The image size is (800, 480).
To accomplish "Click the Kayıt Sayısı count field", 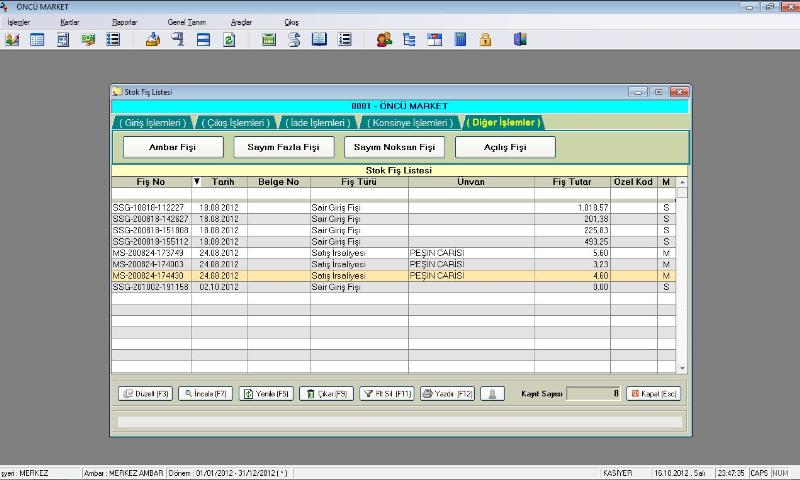I will pos(593,394).
